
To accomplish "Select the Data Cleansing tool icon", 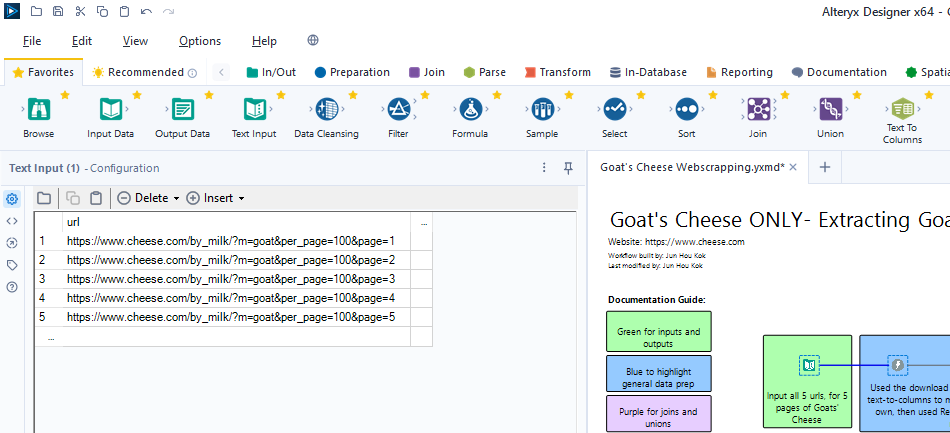I will point(327,109).
